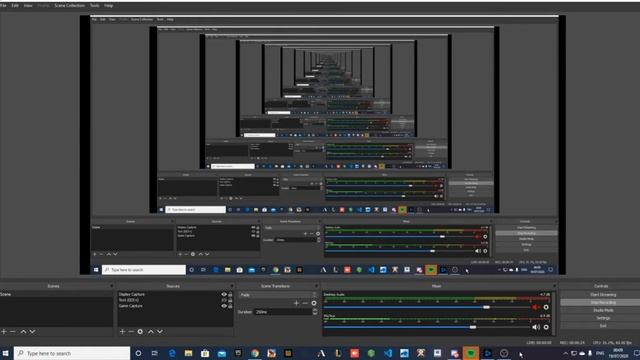Select the 'Display Capture' source row

coord(176,294)
